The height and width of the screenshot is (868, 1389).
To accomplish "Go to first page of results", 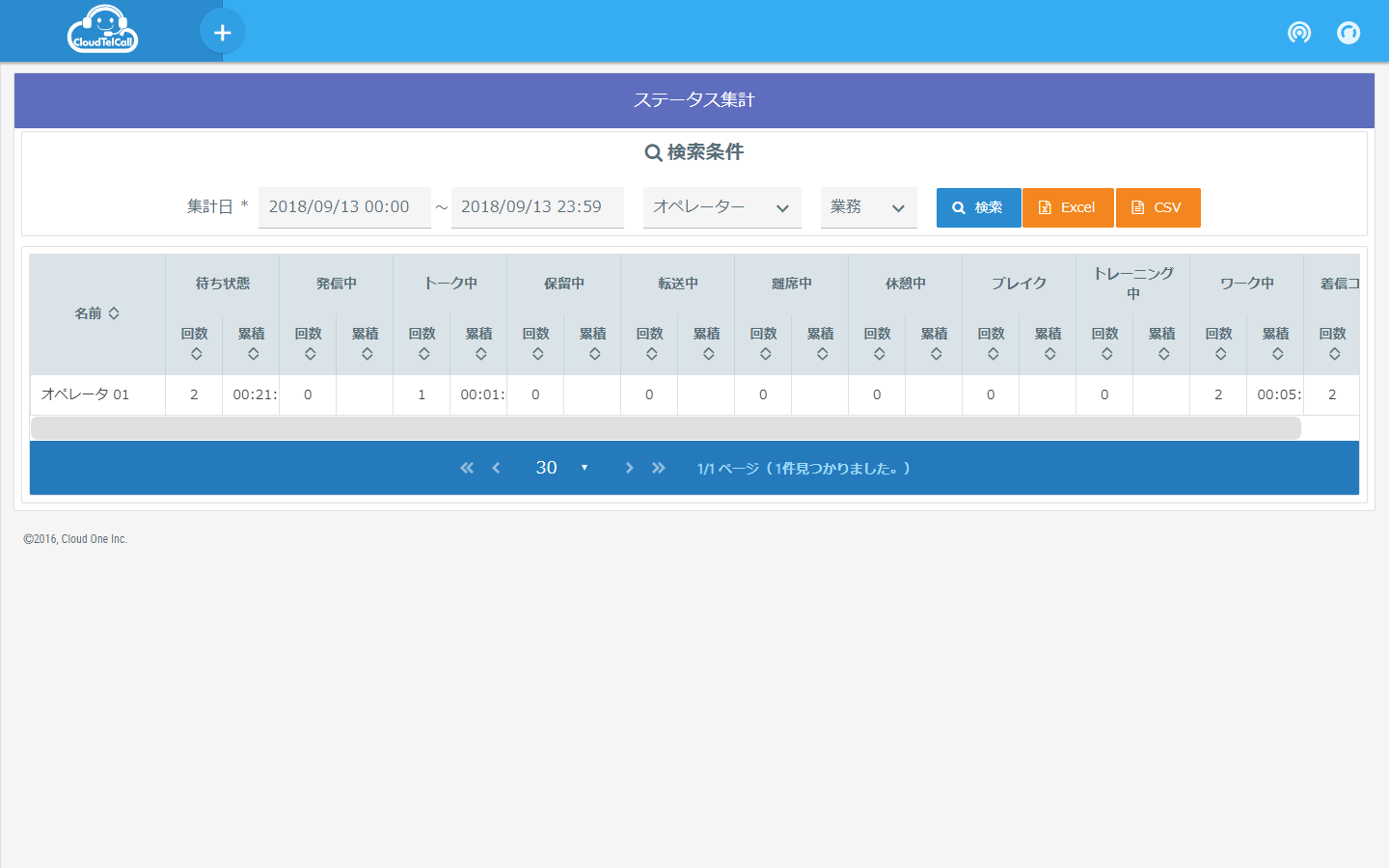I will click(467, 468).
